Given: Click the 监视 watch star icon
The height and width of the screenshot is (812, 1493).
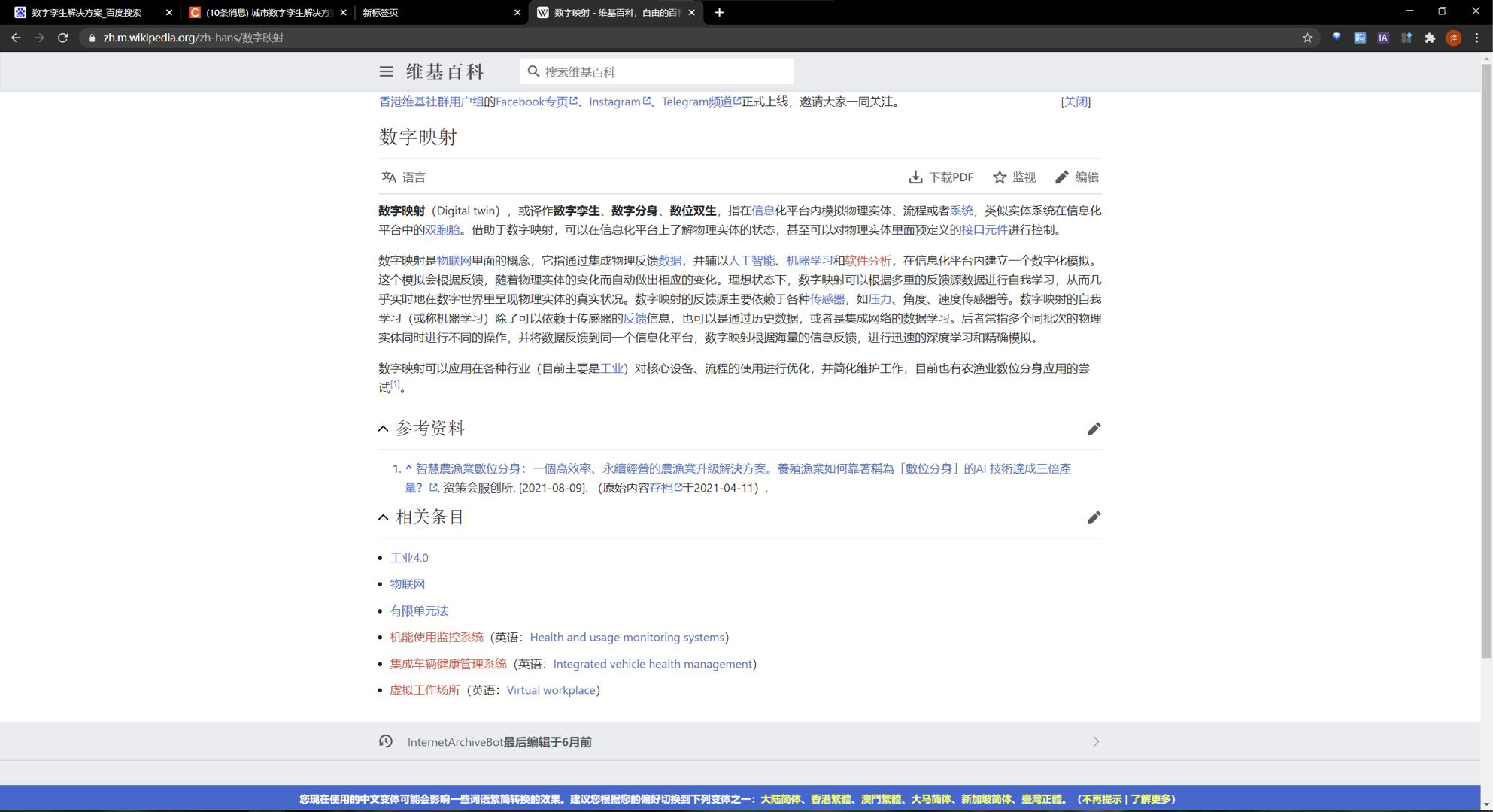Looking at the screenshot, I should (x=1000, y=177).
